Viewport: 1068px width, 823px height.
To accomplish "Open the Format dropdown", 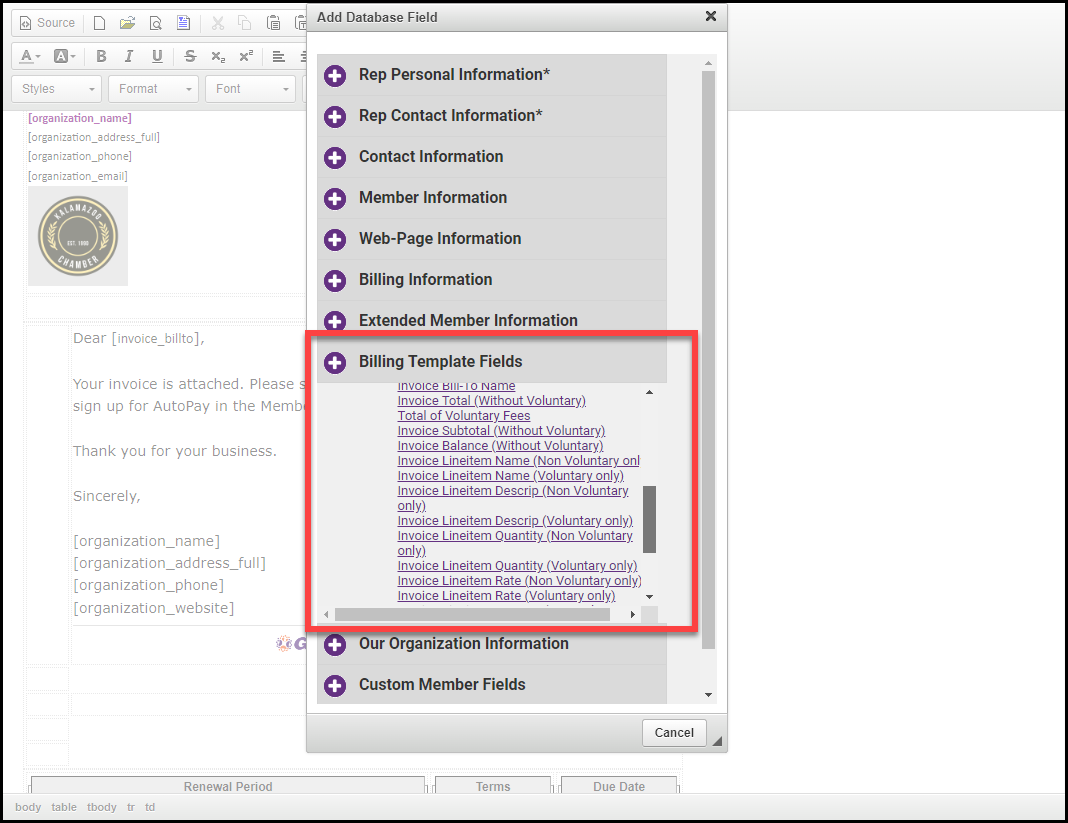I will click(154, 89).
